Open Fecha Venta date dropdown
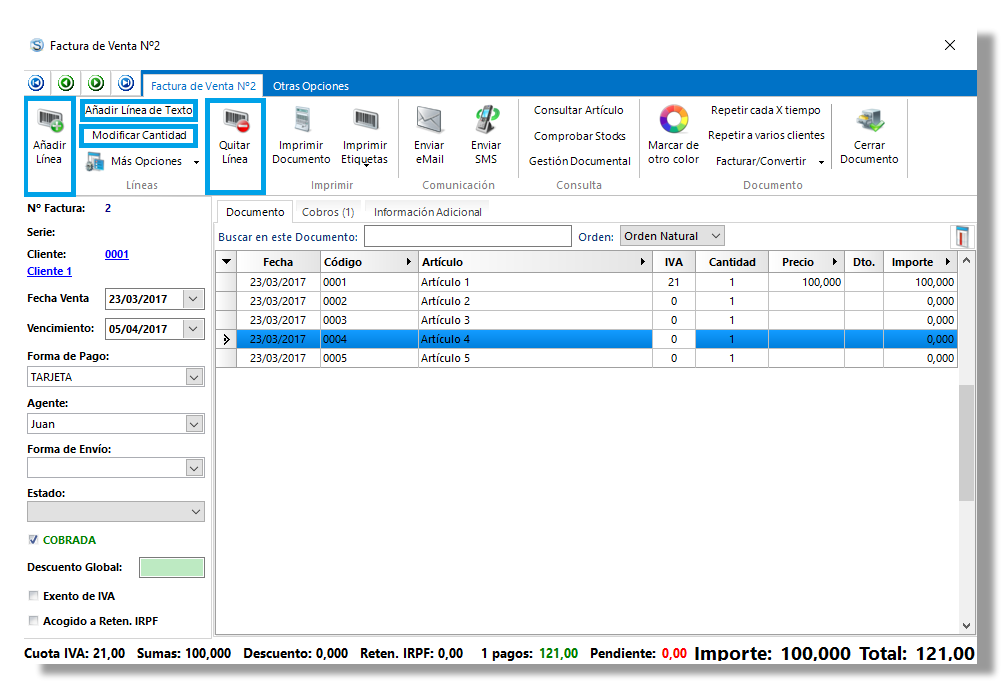The image size is (1001, 688). [193, 299]
